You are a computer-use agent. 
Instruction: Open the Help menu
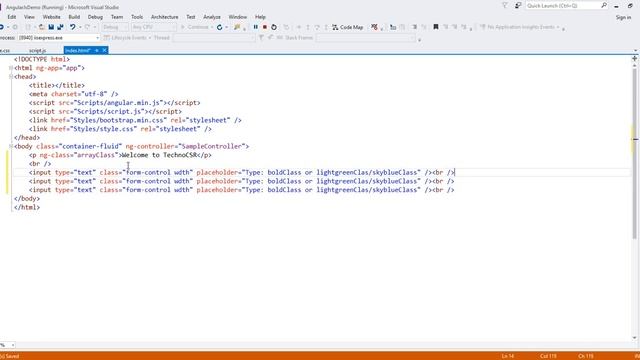pos(260,17)
